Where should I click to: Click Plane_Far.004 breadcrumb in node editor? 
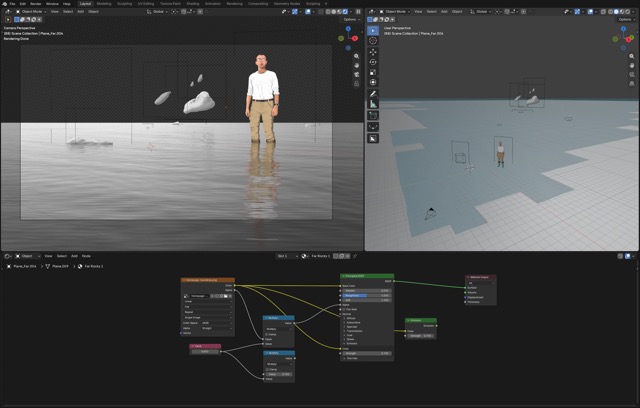tap(24, 266)
